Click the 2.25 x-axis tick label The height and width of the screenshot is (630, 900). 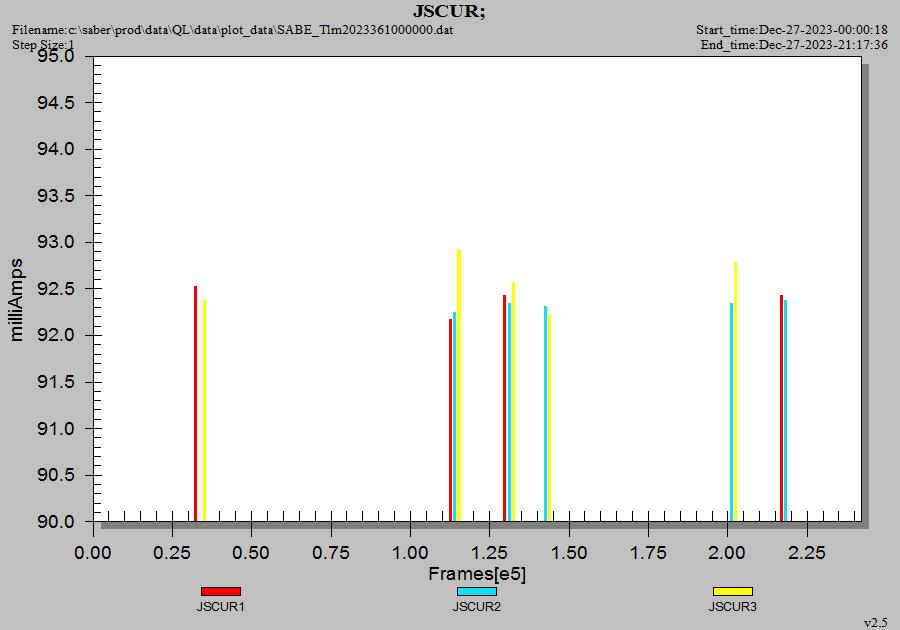[806, 553]
